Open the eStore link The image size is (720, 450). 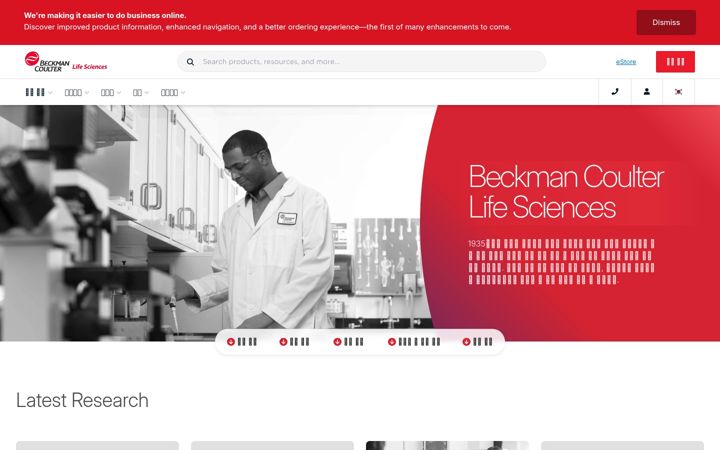click(626, 62)
